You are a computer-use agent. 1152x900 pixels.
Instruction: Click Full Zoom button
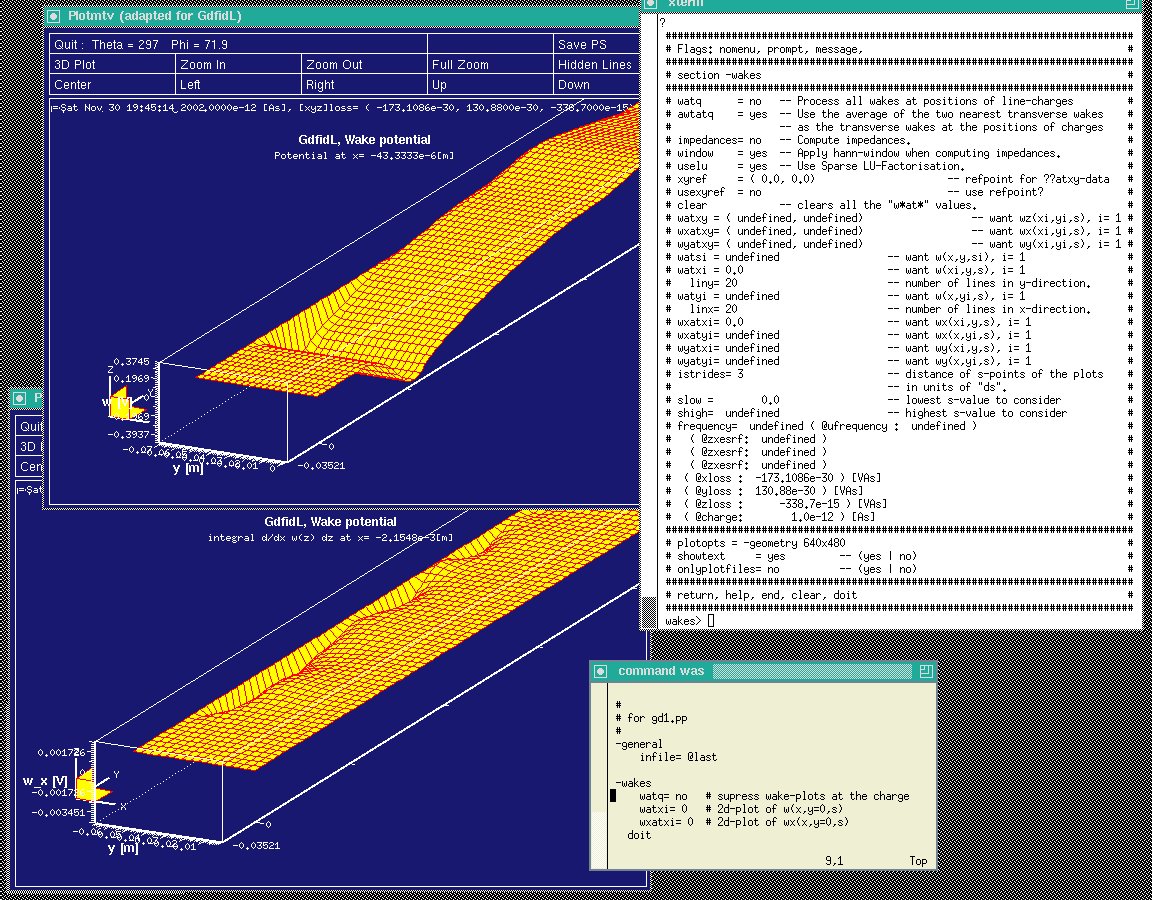click(490, 64)
